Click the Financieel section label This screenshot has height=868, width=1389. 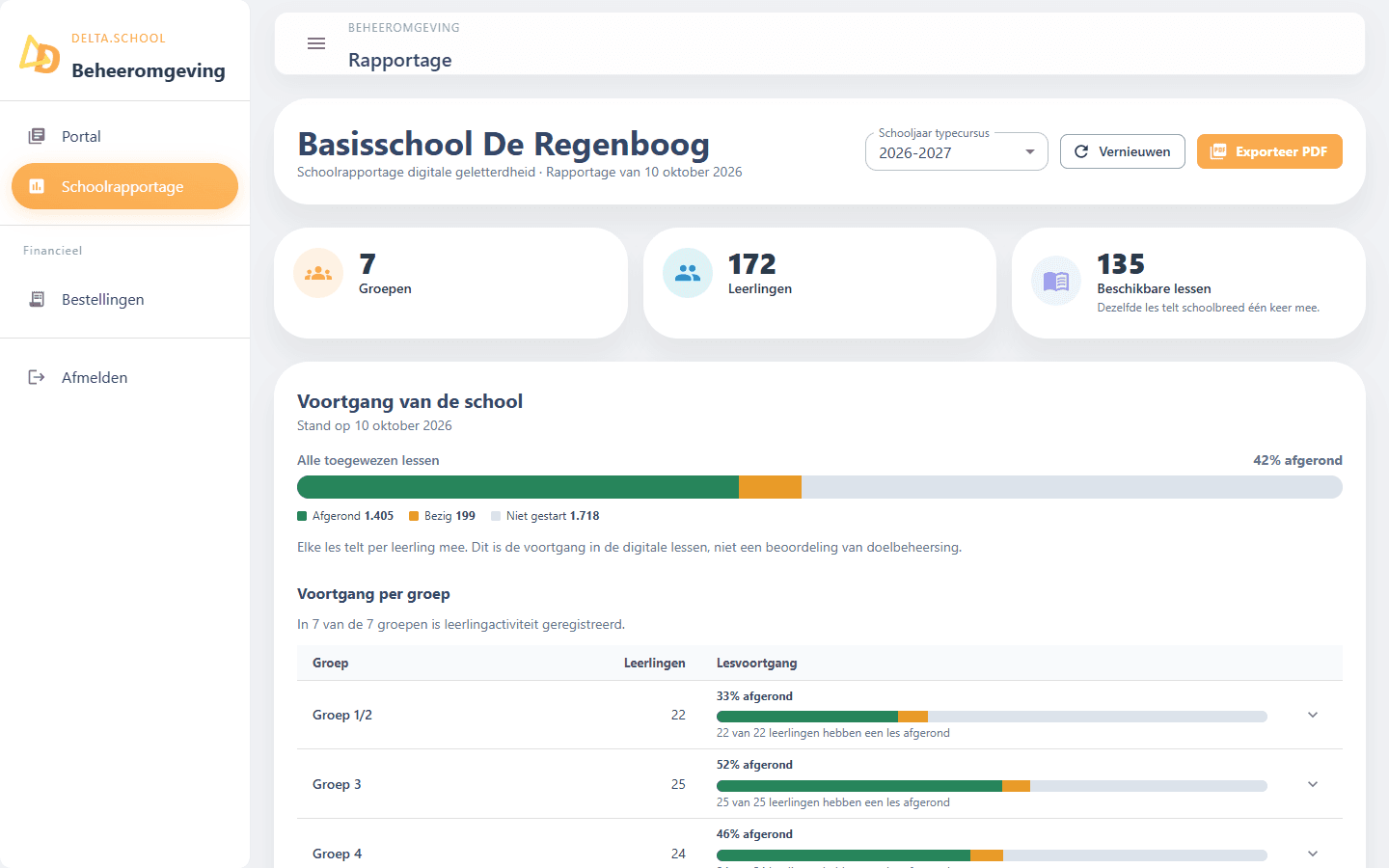point(53,251)
